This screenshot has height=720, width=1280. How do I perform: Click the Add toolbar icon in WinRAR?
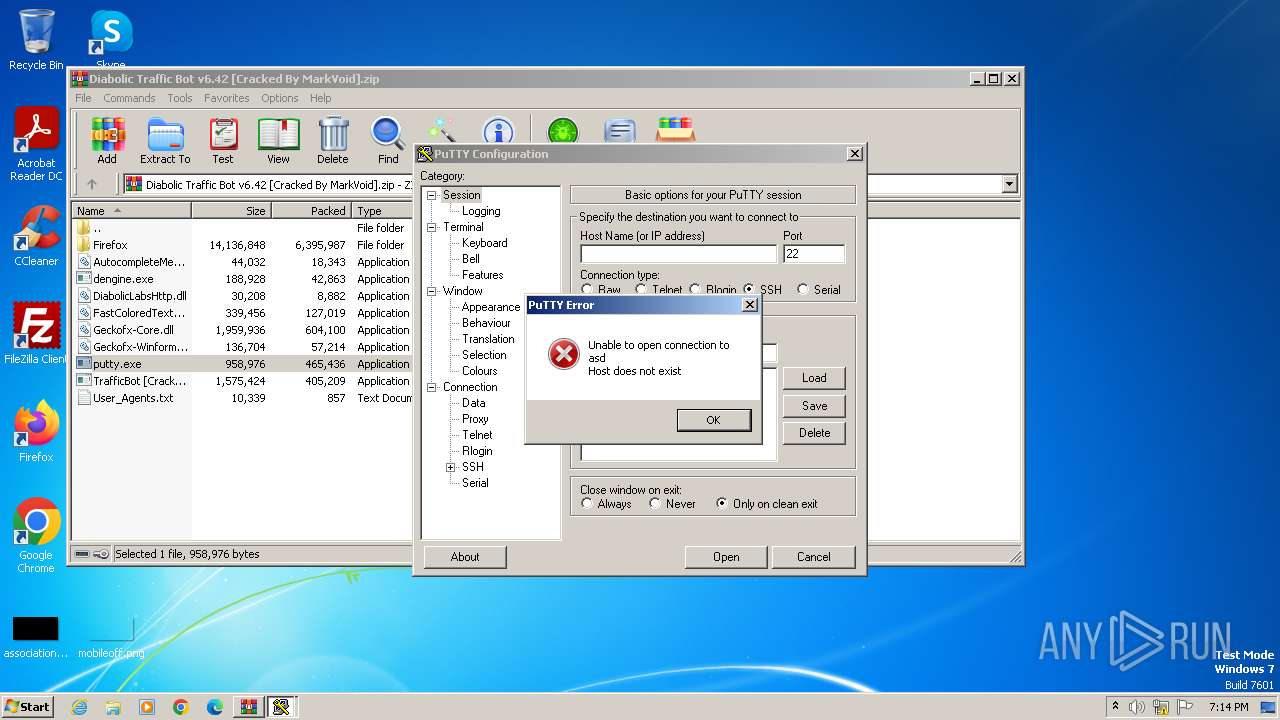point(107,140)
